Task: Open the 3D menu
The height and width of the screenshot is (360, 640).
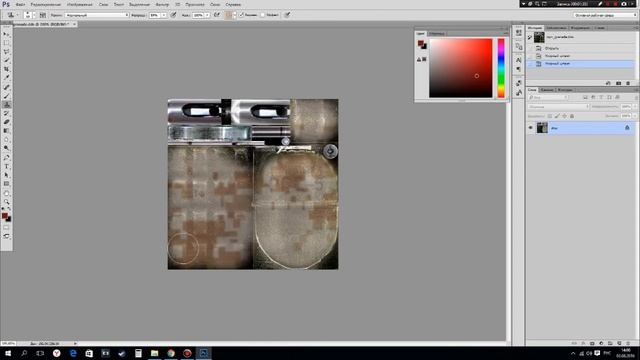Action: 178,4
